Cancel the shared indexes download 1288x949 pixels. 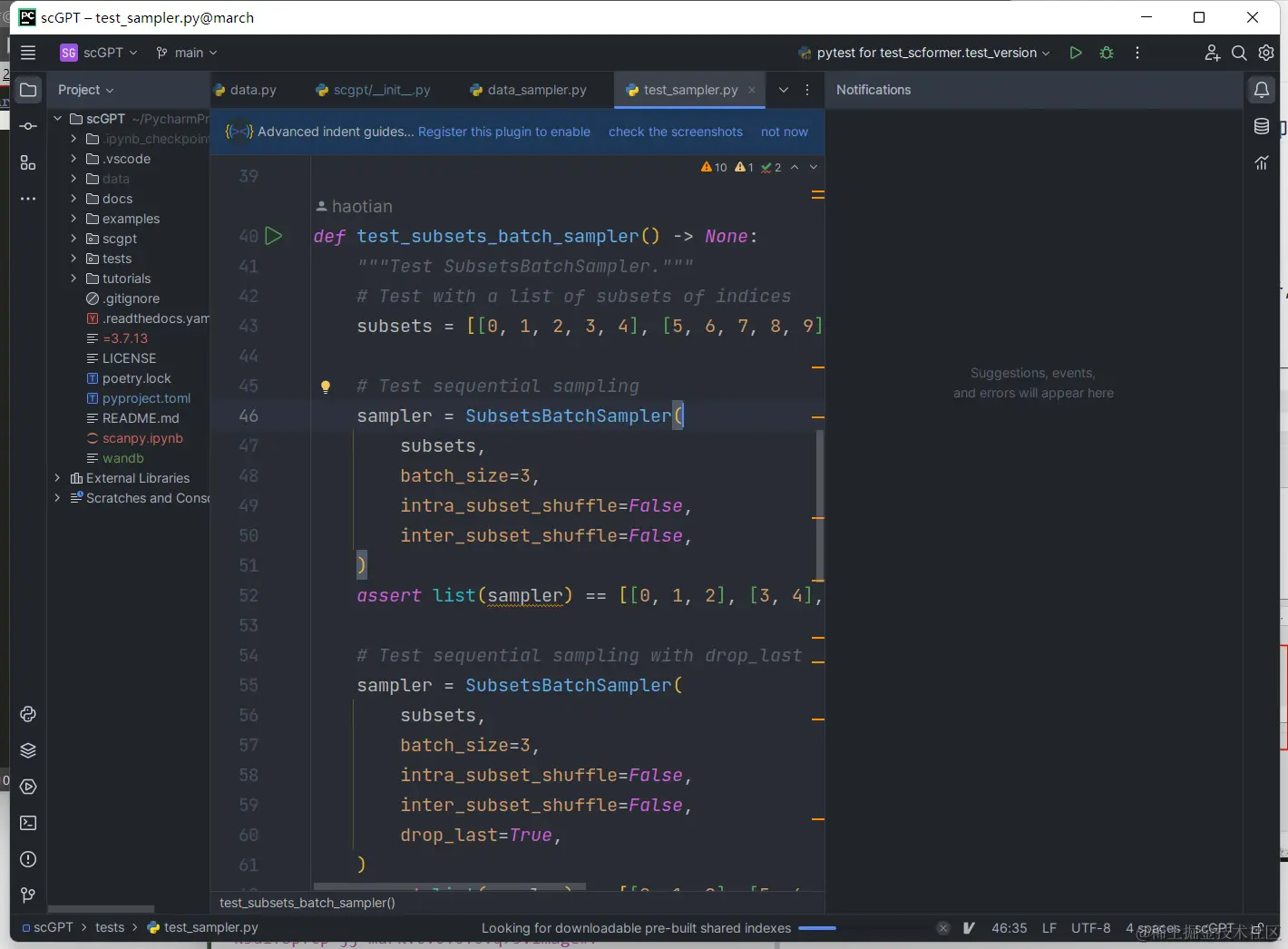(x=943, y=928)
